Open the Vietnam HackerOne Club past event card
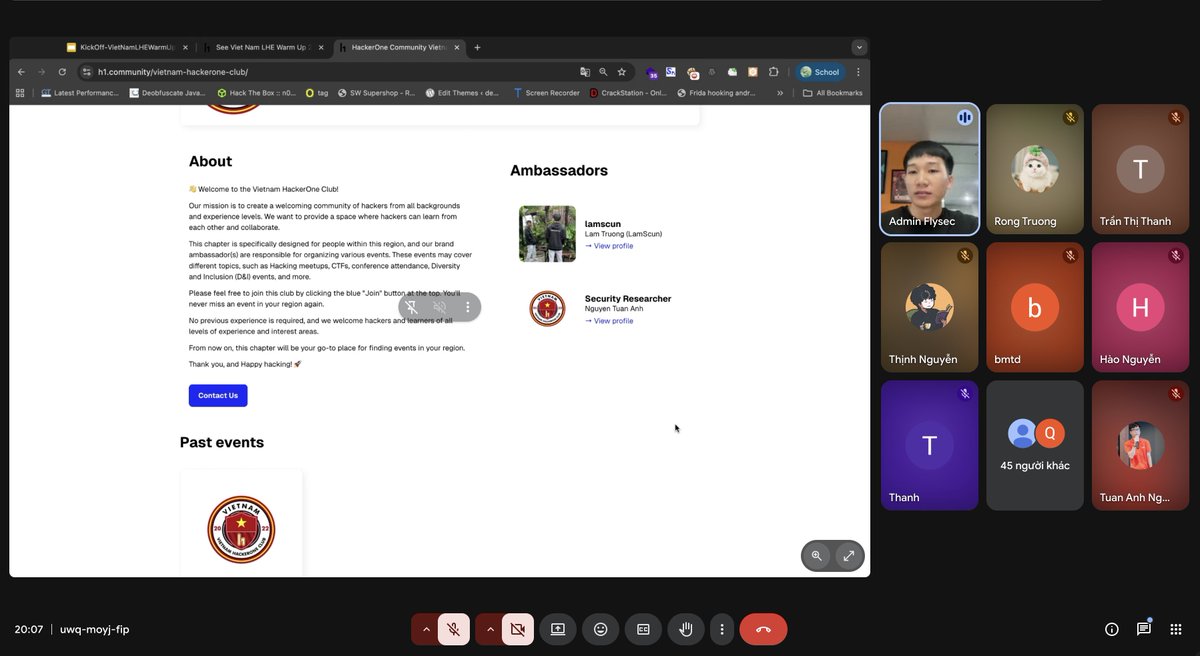 [x=241, y=523]
